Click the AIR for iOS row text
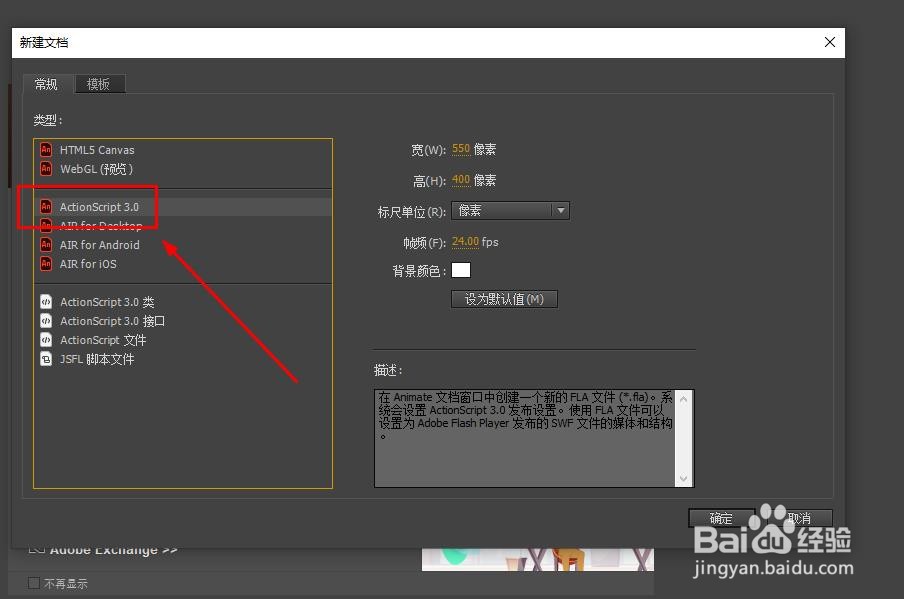Viewport: 904px width, 599px height. click(x=88, y=264)
